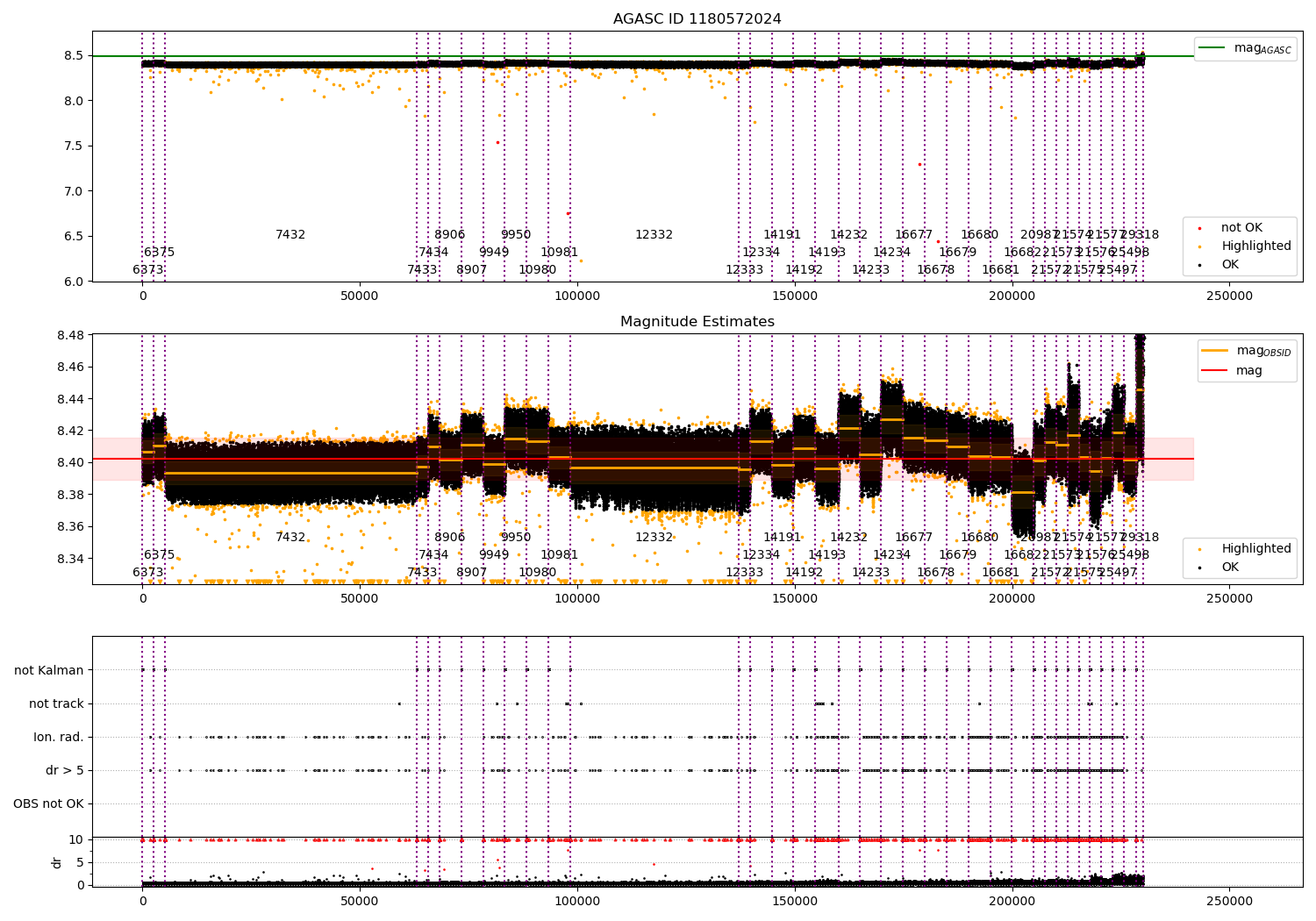Click obsid label 14233 in Magnitude Estimates plot
The height and width of the screenshot is (921, 1316).
point(870,573)
